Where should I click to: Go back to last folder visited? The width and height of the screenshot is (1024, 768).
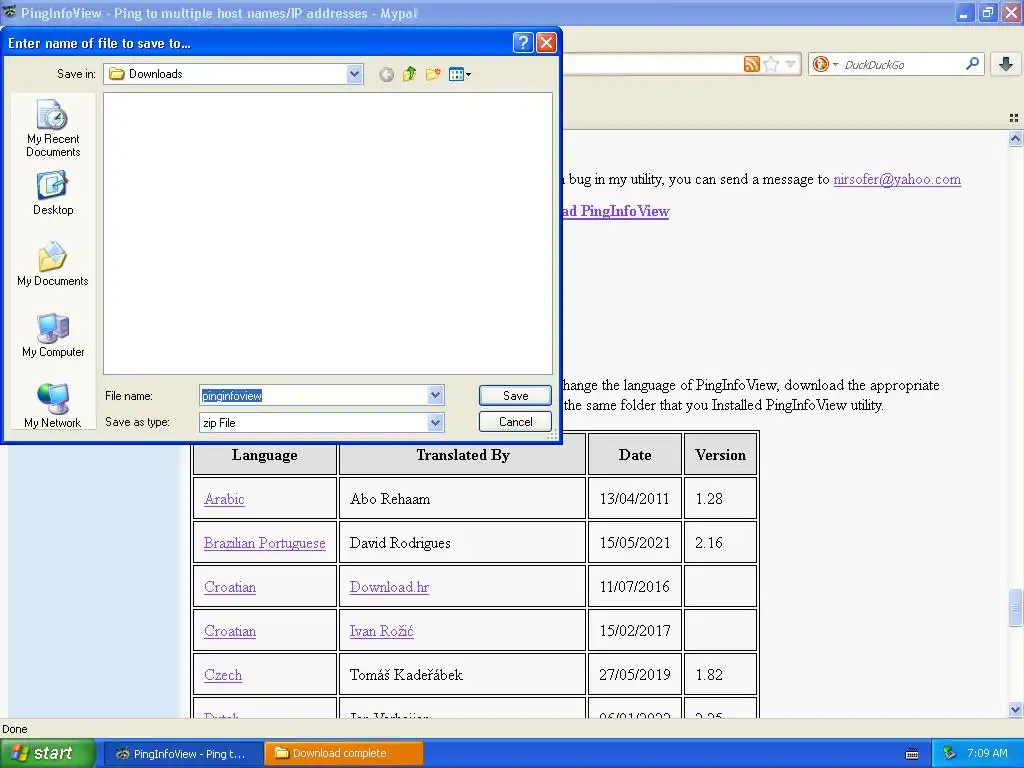(x=387, y=74)
